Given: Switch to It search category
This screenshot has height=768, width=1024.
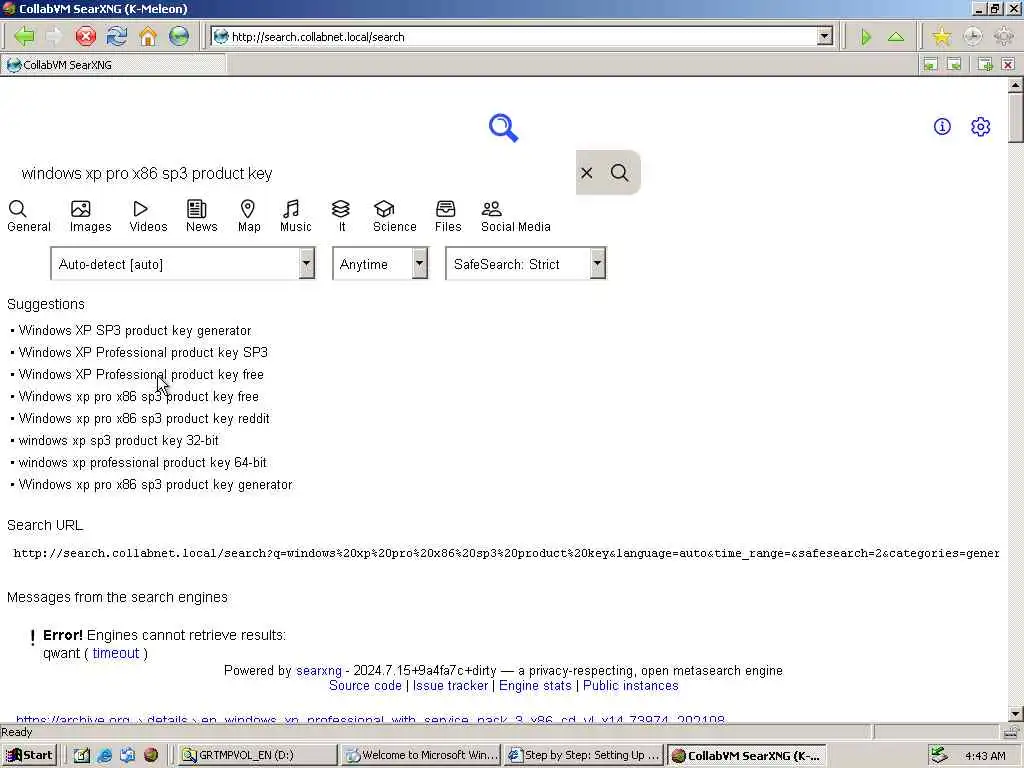Looking at the screenshot, I should [341, 216].
